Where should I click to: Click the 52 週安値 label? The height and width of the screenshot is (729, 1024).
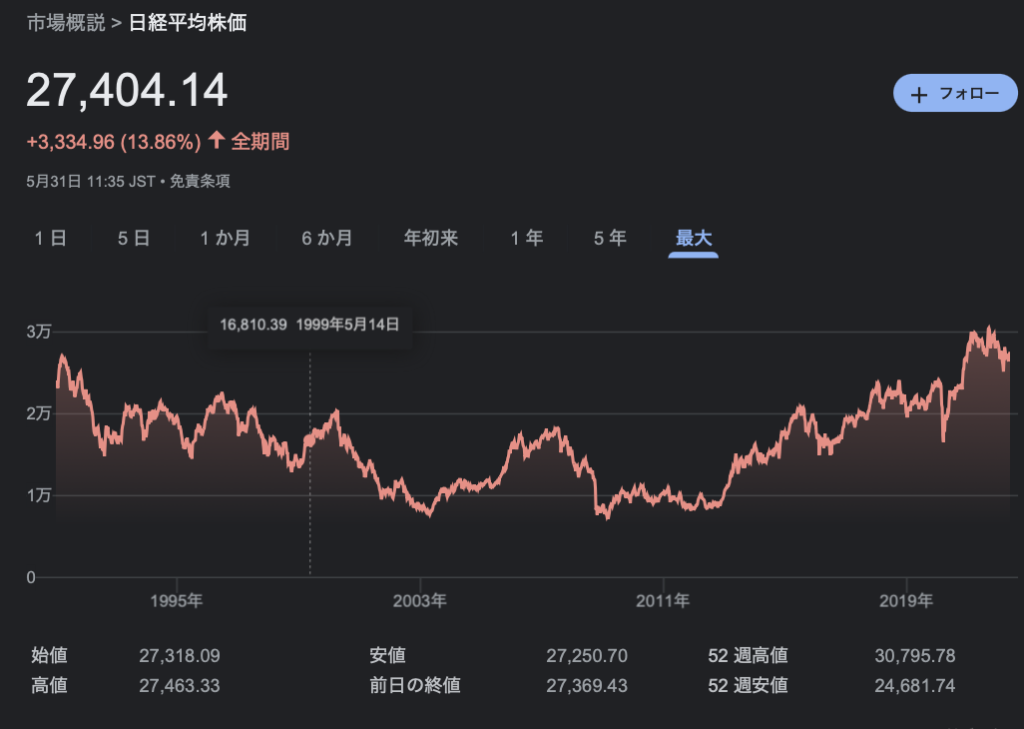tap(748, 685)
